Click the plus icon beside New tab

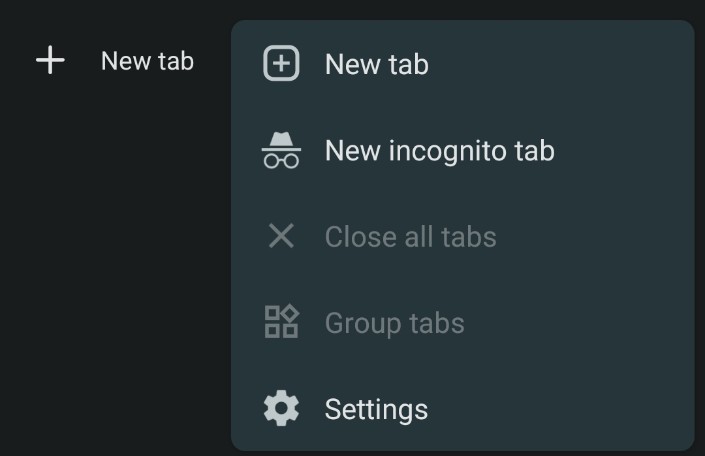tap(50, 61)
